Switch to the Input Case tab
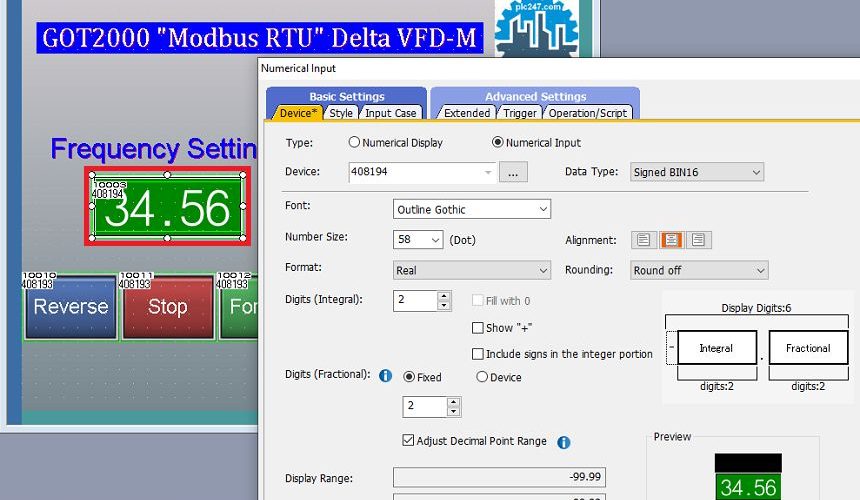The width and height of the screenshot is (860, 500). 391,113
